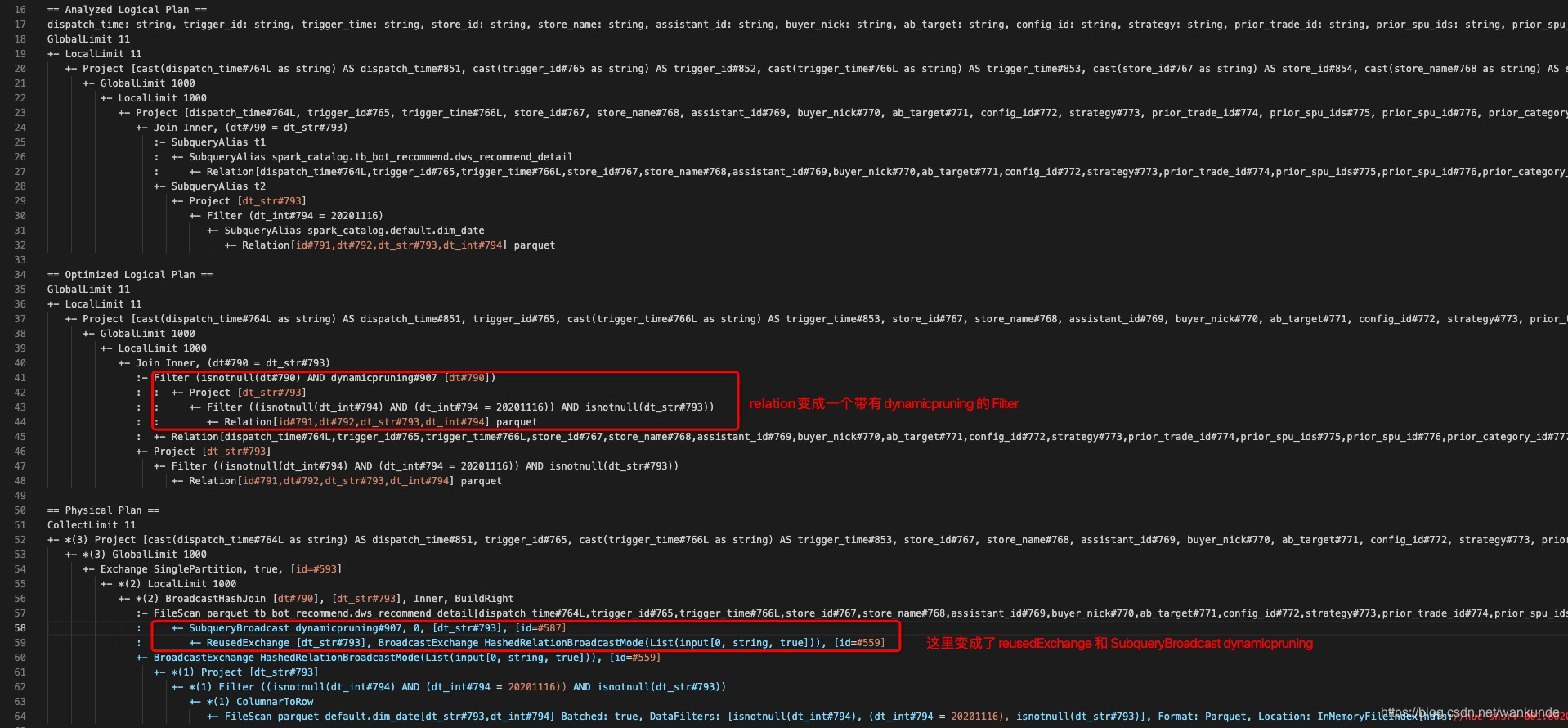The image size is (1568, 728).
Task: Click 'Project [dt_str#793]' on line 46
Action: tap(213, 452)
